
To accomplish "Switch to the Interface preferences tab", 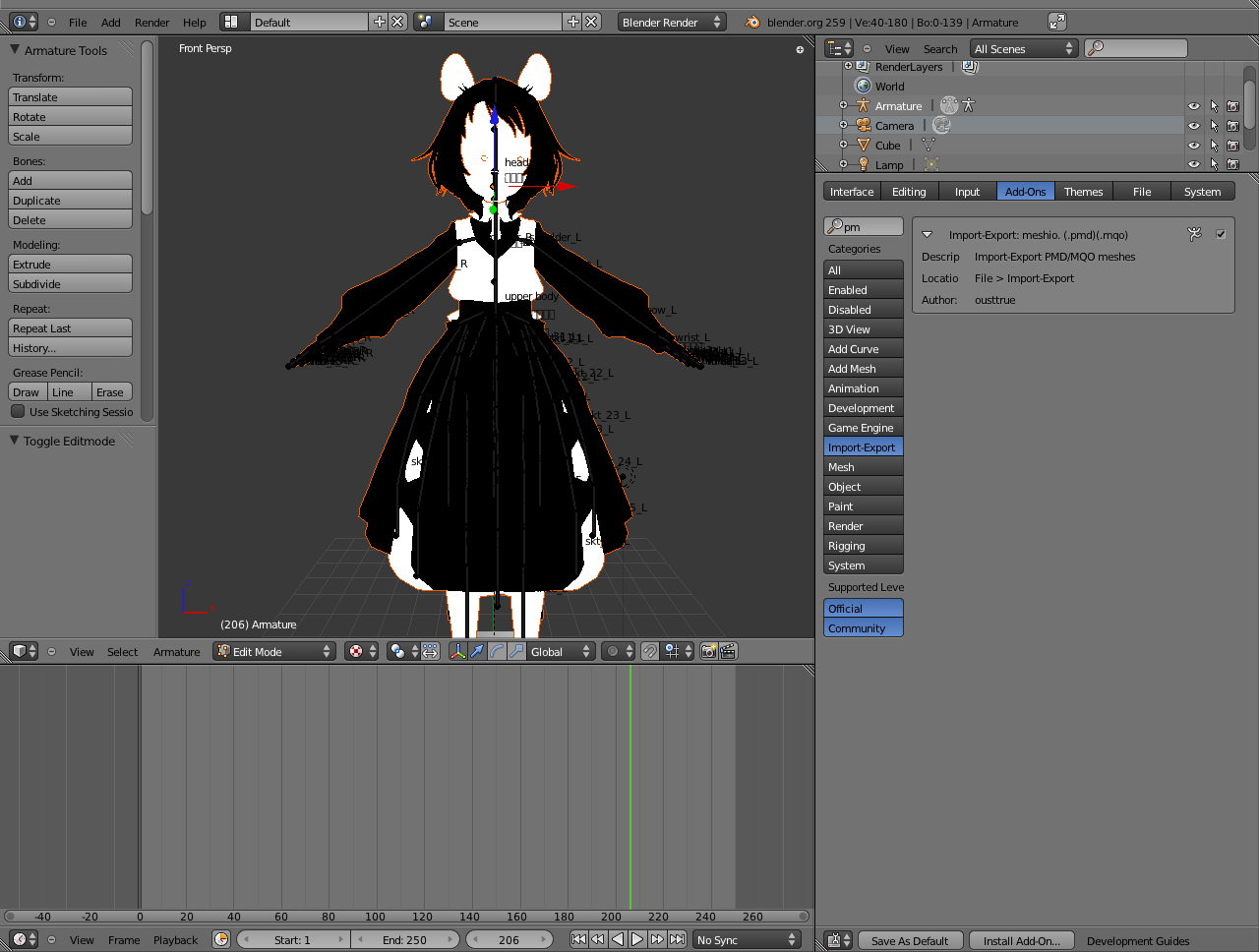I will [x=852, y=191].
